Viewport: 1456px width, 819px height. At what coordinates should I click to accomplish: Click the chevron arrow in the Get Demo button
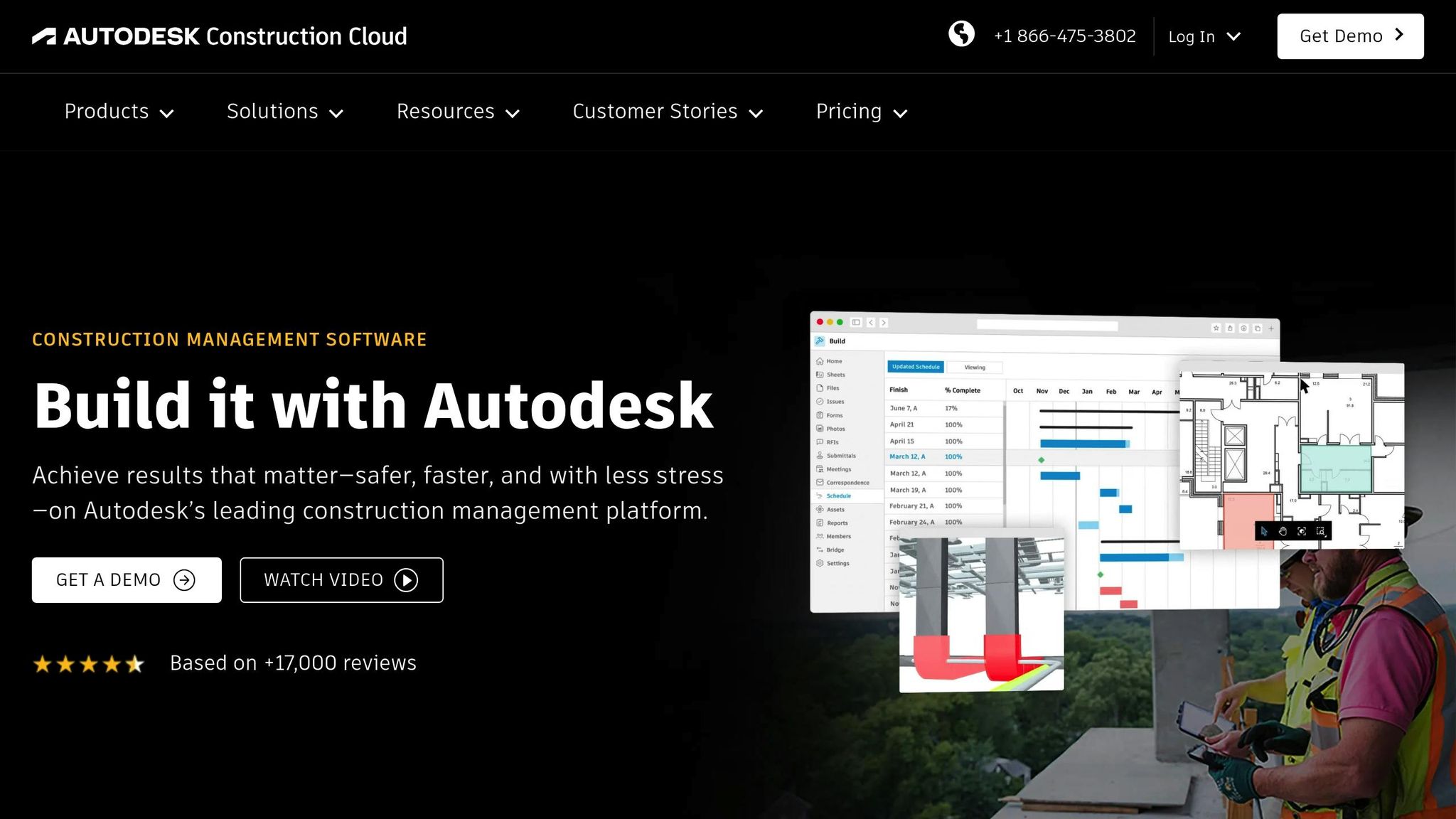[1399, 35]
